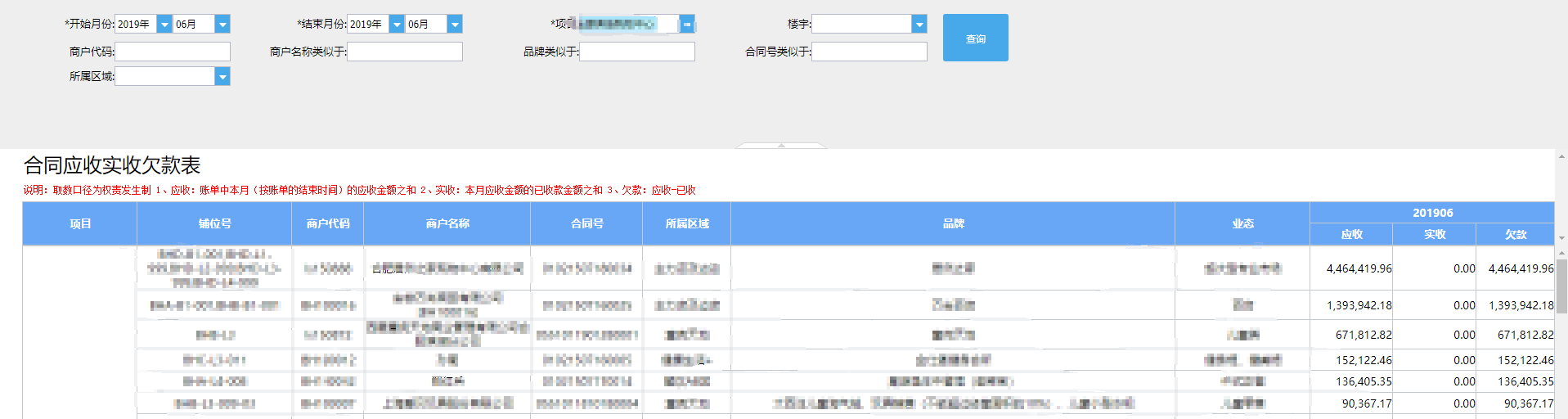This screenshot has width=1568, height=419.
Task: Click the 欠款 sub-column header
Action: (1516, 234)
